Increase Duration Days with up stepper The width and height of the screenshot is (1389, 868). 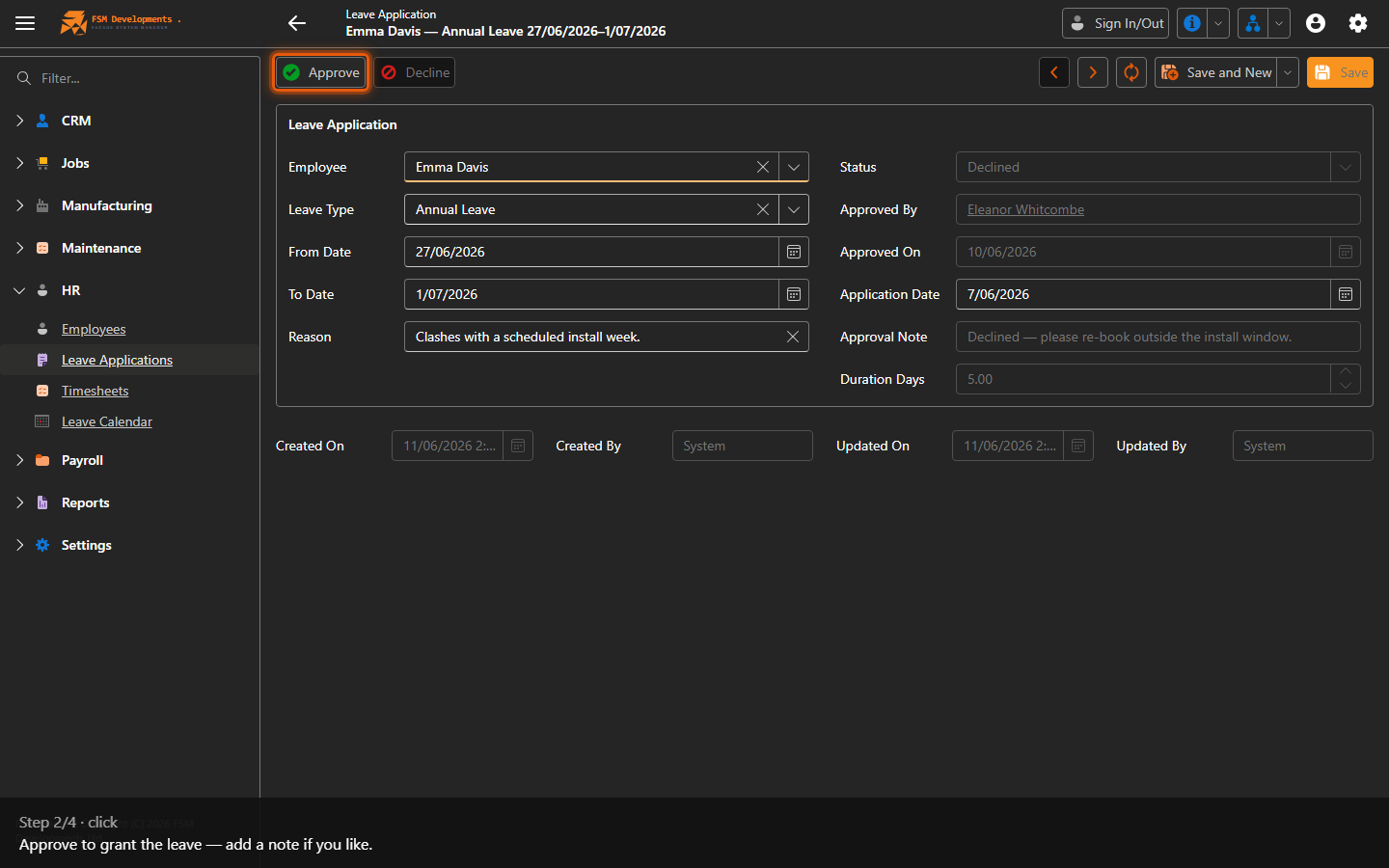click(1346, 371)
